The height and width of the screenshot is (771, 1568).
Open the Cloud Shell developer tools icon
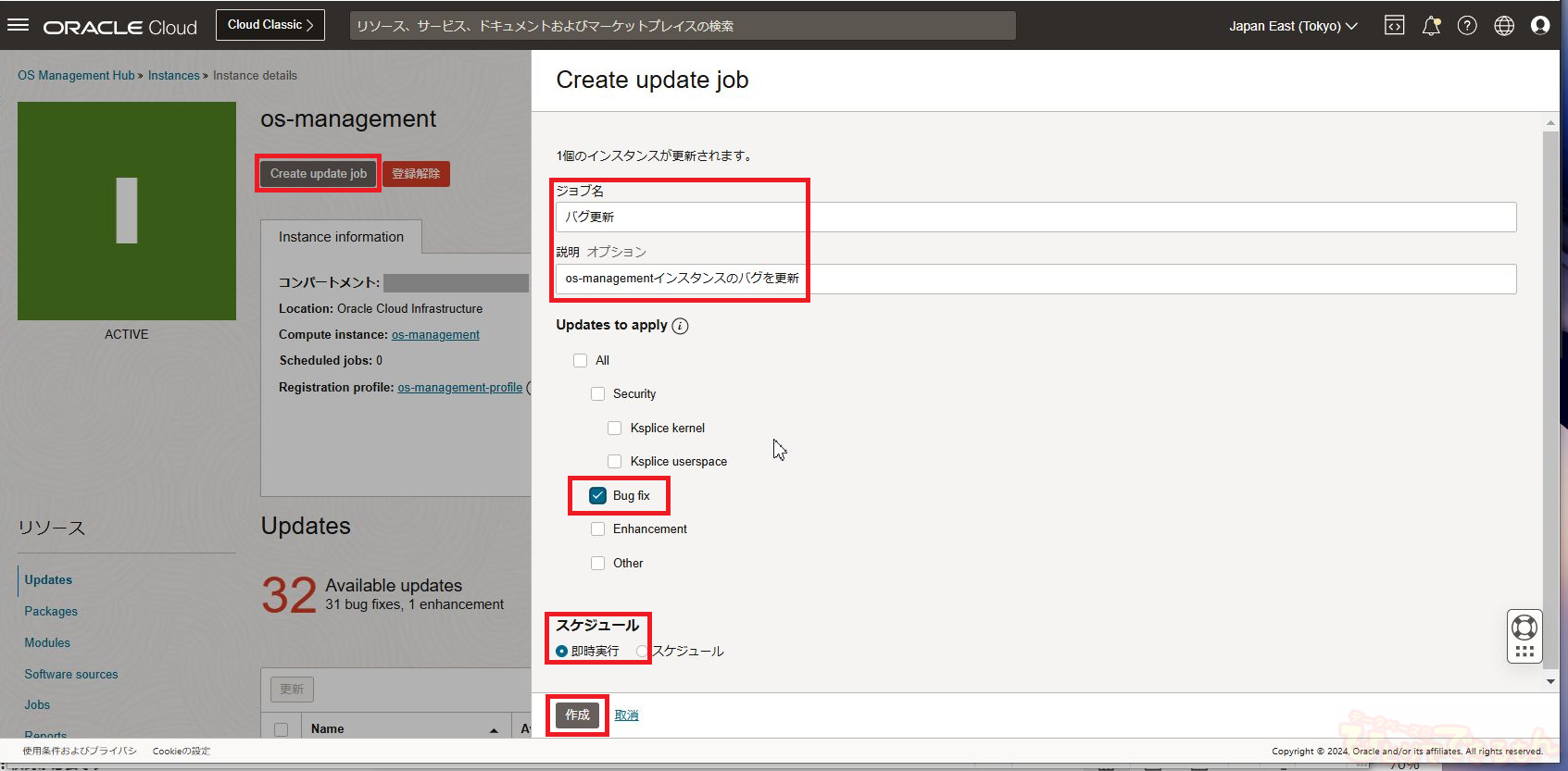1394,26
